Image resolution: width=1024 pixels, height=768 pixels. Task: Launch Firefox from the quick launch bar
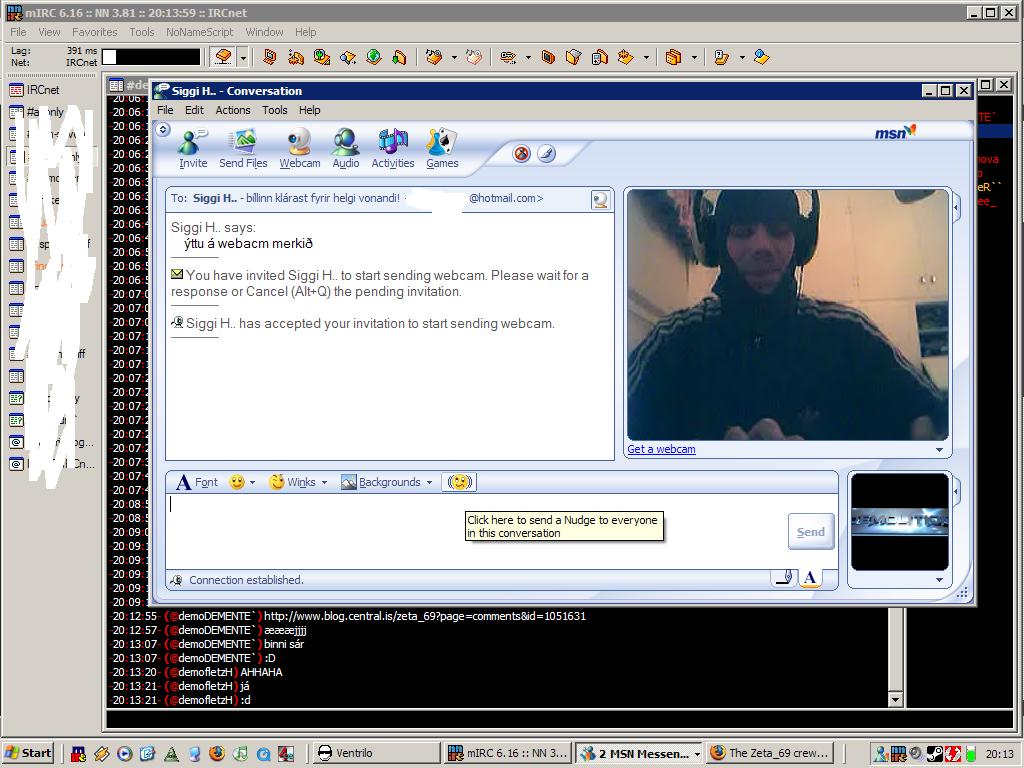coord(217,754)
